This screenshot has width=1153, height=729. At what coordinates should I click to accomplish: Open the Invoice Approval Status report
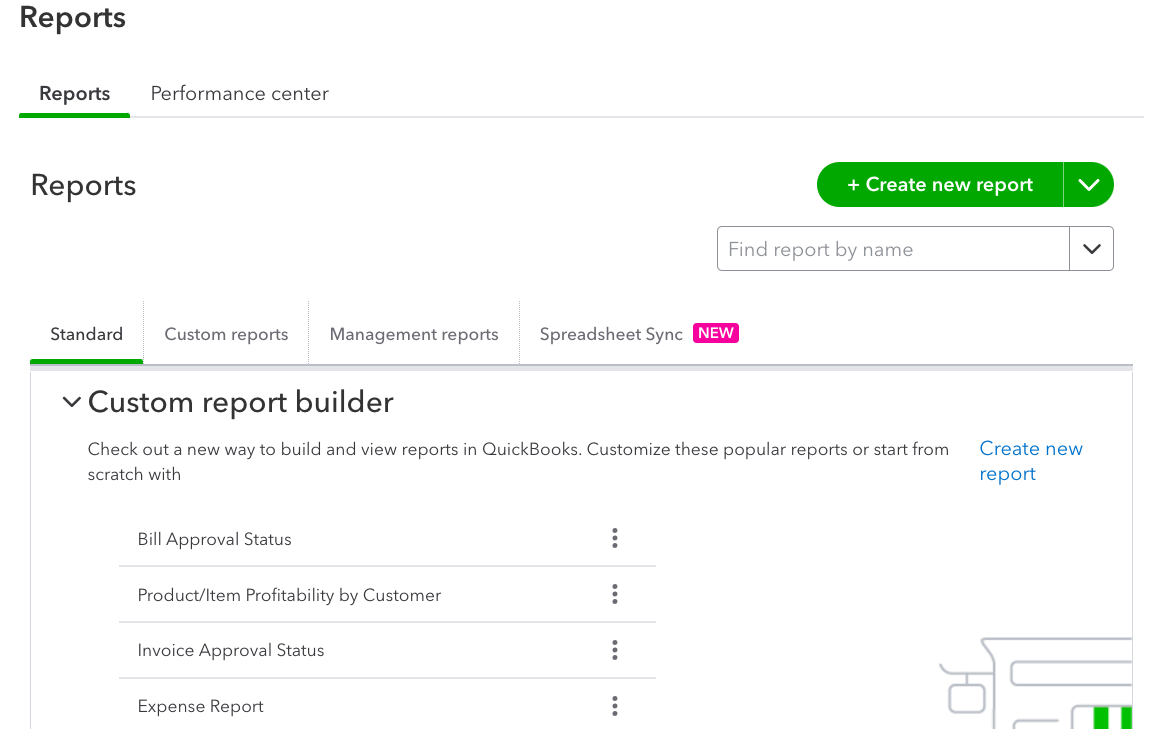[231, 650]
